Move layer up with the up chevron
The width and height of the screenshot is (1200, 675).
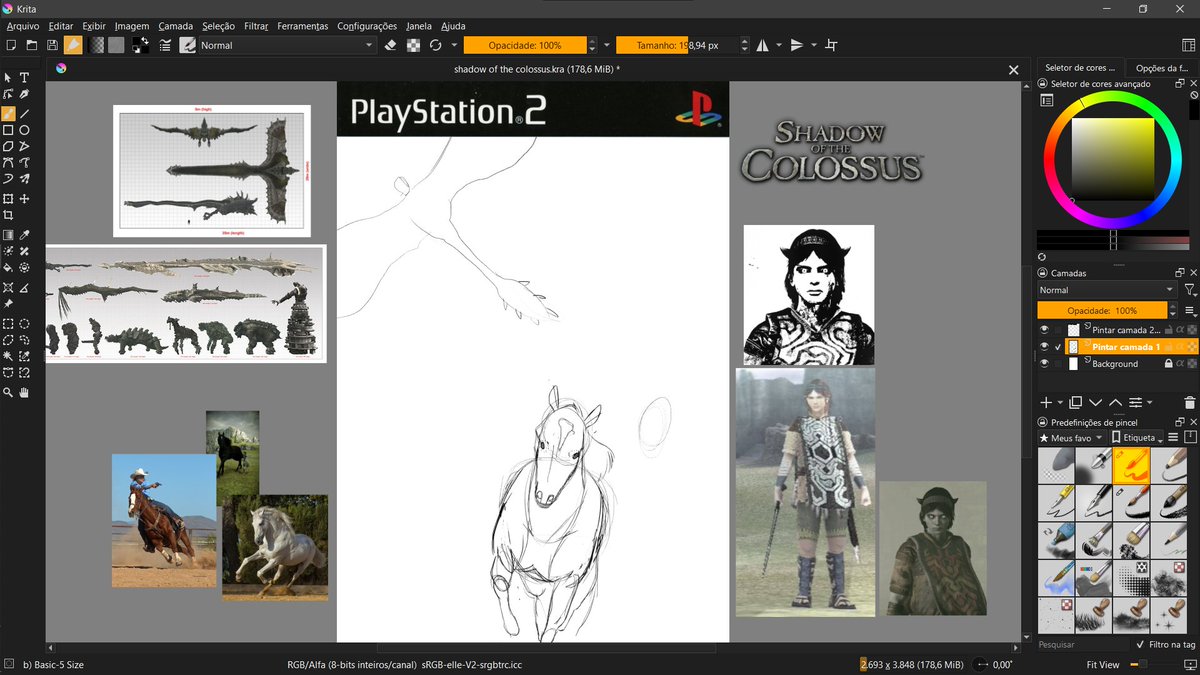pos(1115,402)
